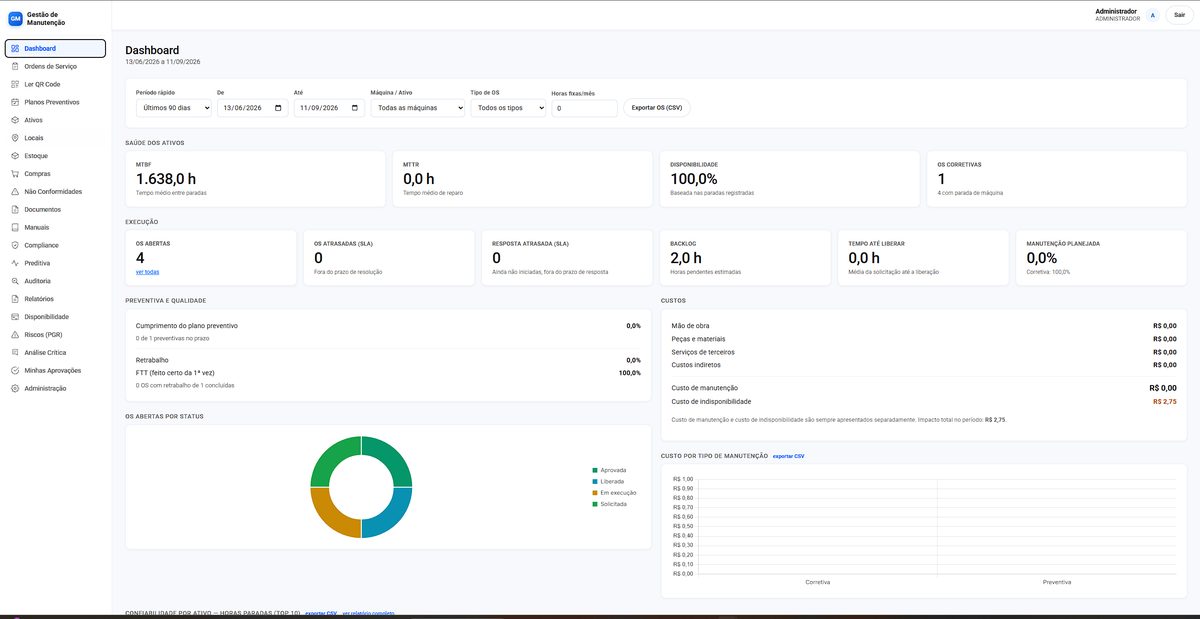Click the OS Abertas count '4'

[x=141, y=257]
